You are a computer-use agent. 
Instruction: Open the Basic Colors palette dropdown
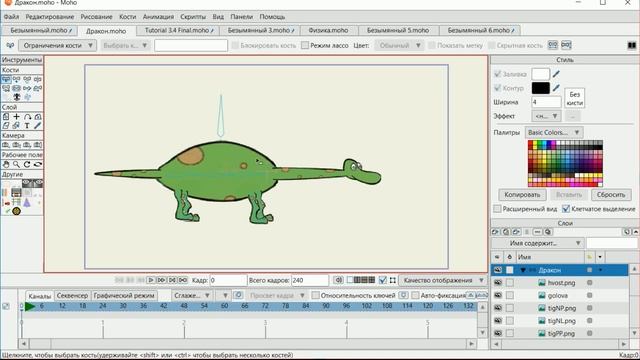tap(553, 132)
